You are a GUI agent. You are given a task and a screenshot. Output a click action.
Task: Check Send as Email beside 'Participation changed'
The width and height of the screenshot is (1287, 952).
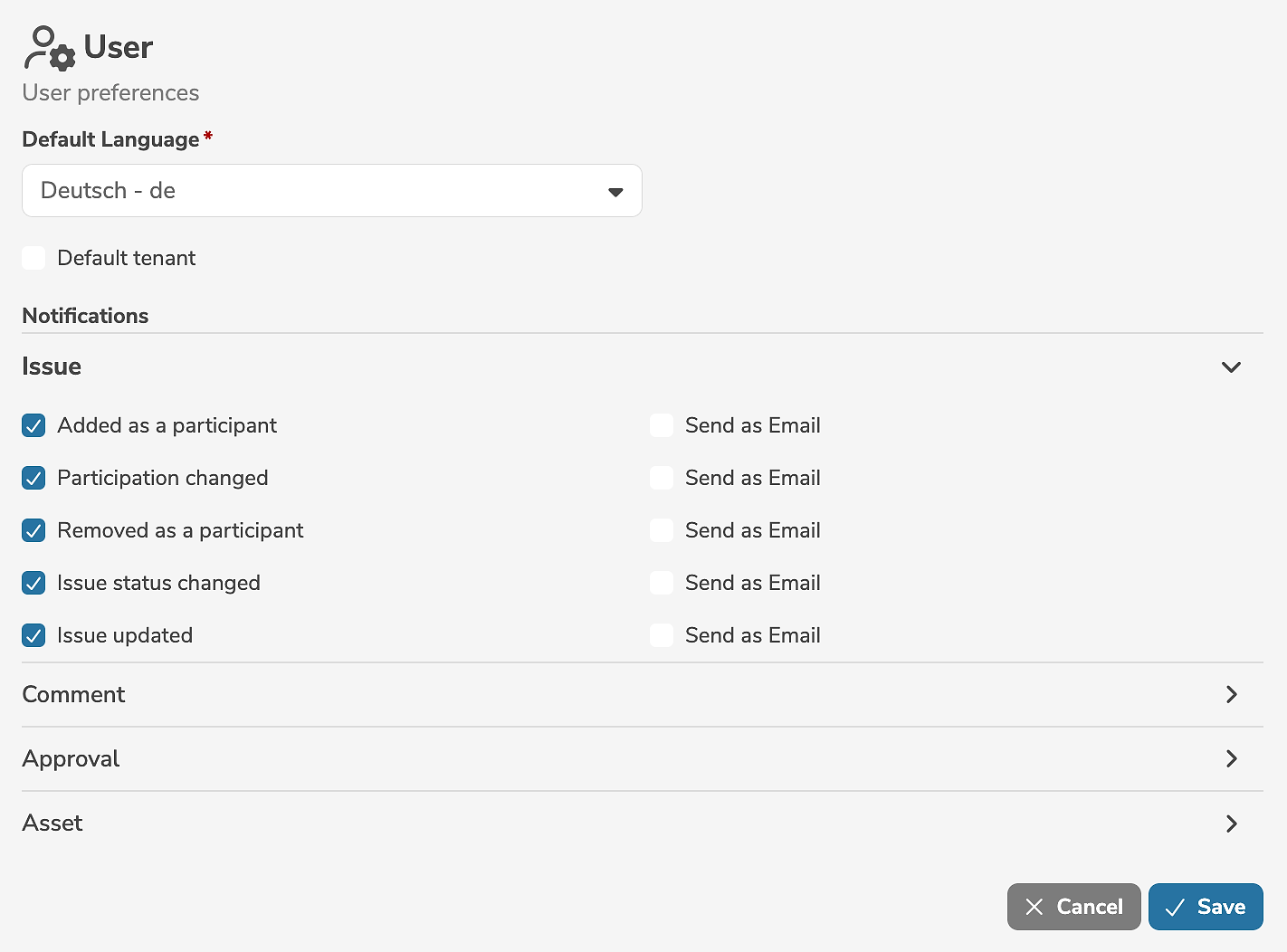click(662, 478)
